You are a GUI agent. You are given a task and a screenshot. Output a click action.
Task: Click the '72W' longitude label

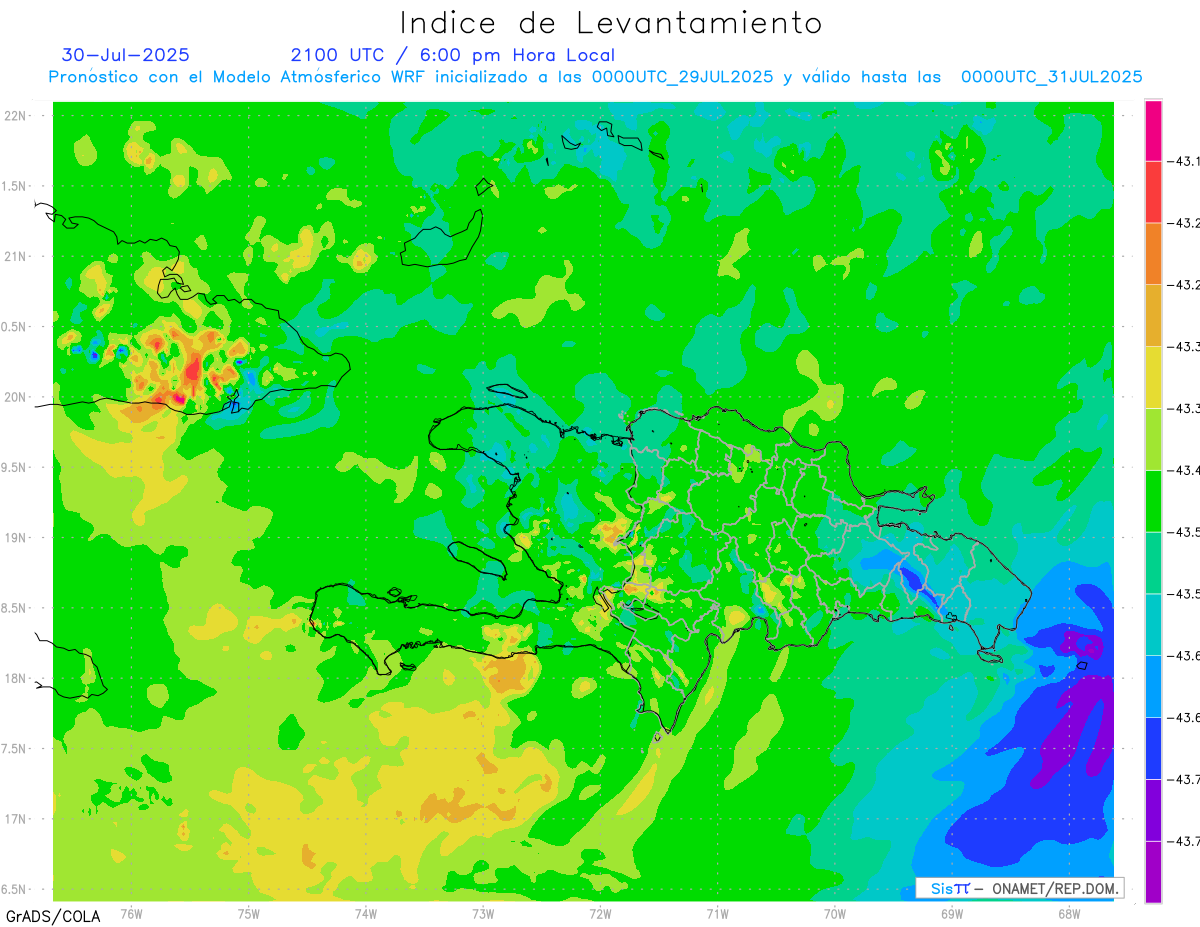600,913
